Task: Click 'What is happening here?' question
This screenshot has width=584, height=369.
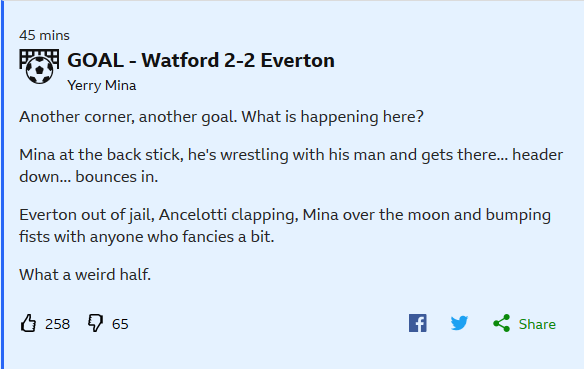Action: (x=333, y=117)
